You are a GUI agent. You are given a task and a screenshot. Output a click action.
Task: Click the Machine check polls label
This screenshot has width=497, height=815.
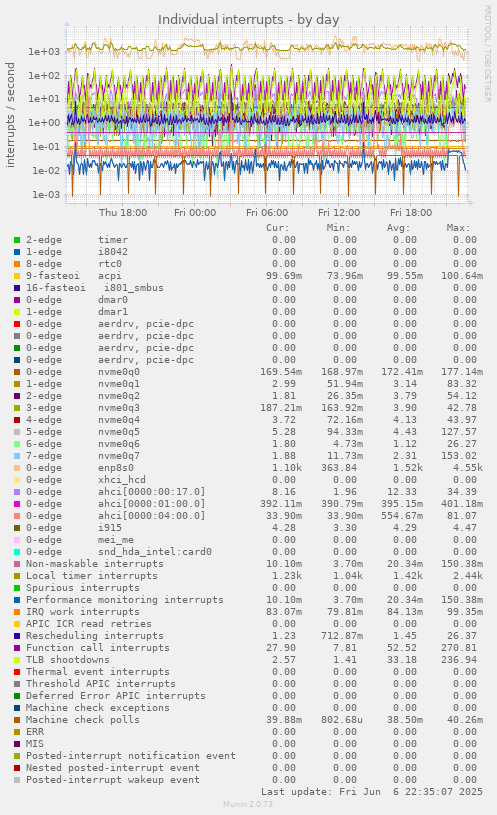(83, 720)
